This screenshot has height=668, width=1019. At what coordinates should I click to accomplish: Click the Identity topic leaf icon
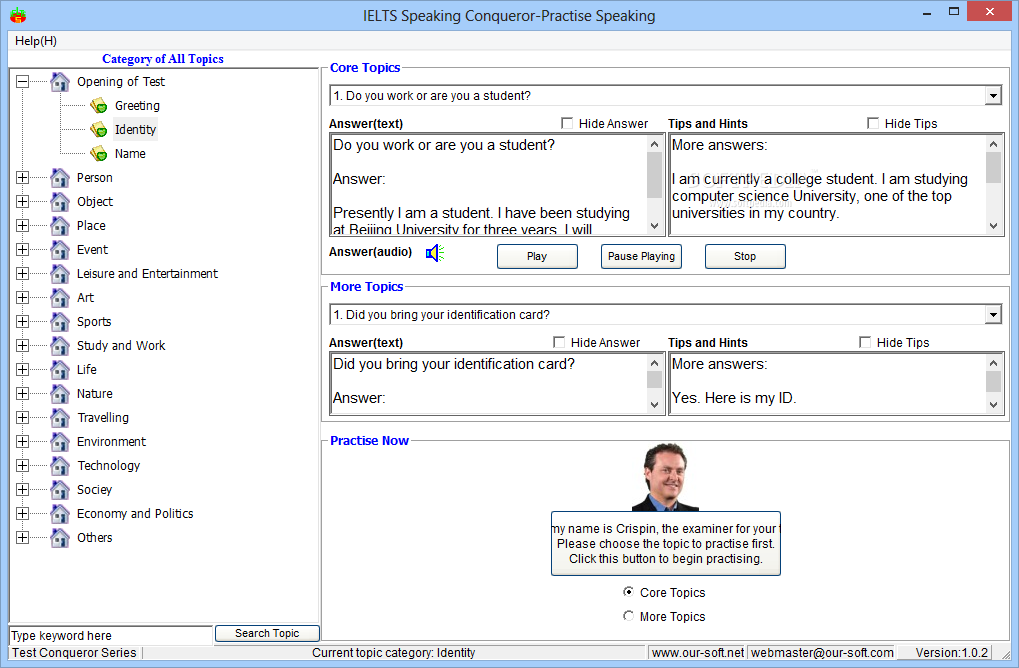click(99, 129)
